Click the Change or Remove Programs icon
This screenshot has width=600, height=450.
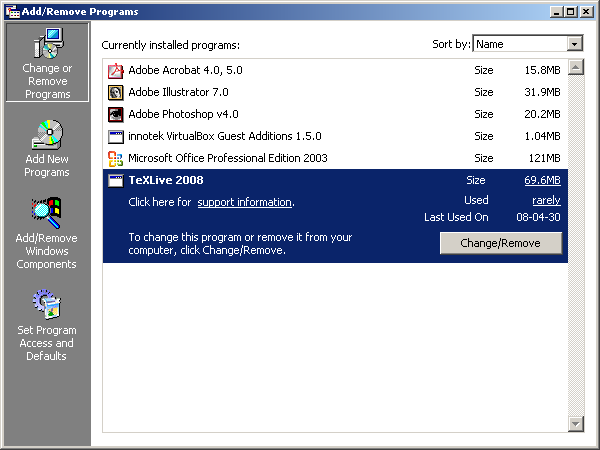[x=47, y=43]
